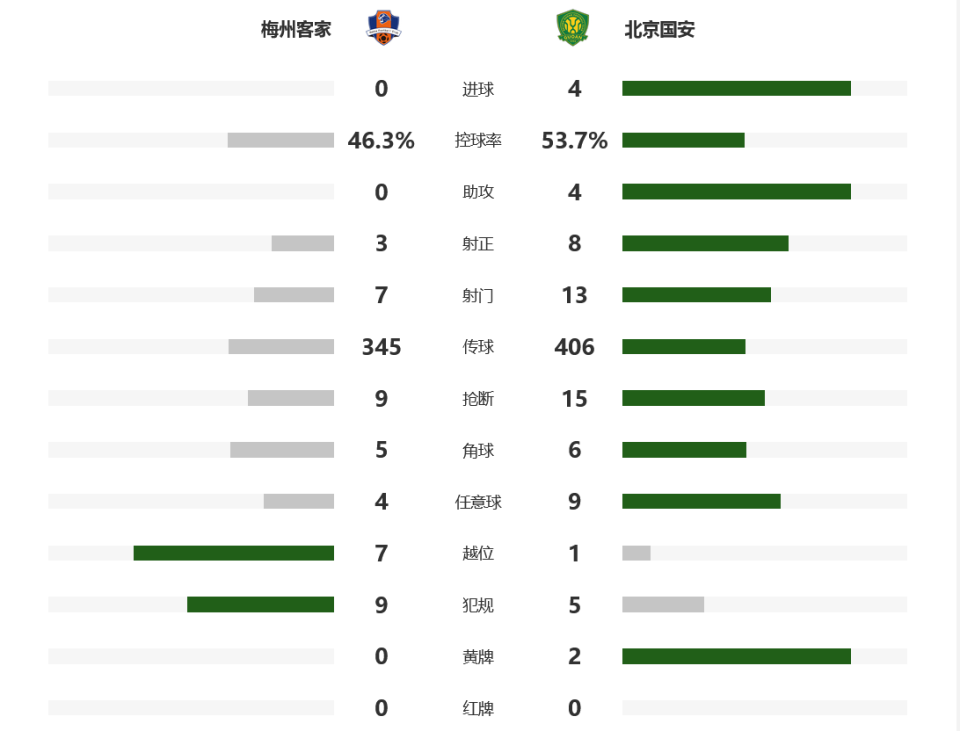Image resolution: width=960 pixels, height=731 pixels.
Task: Click 北京国安's green 黄牌 bar
Action: click(737, 656)
